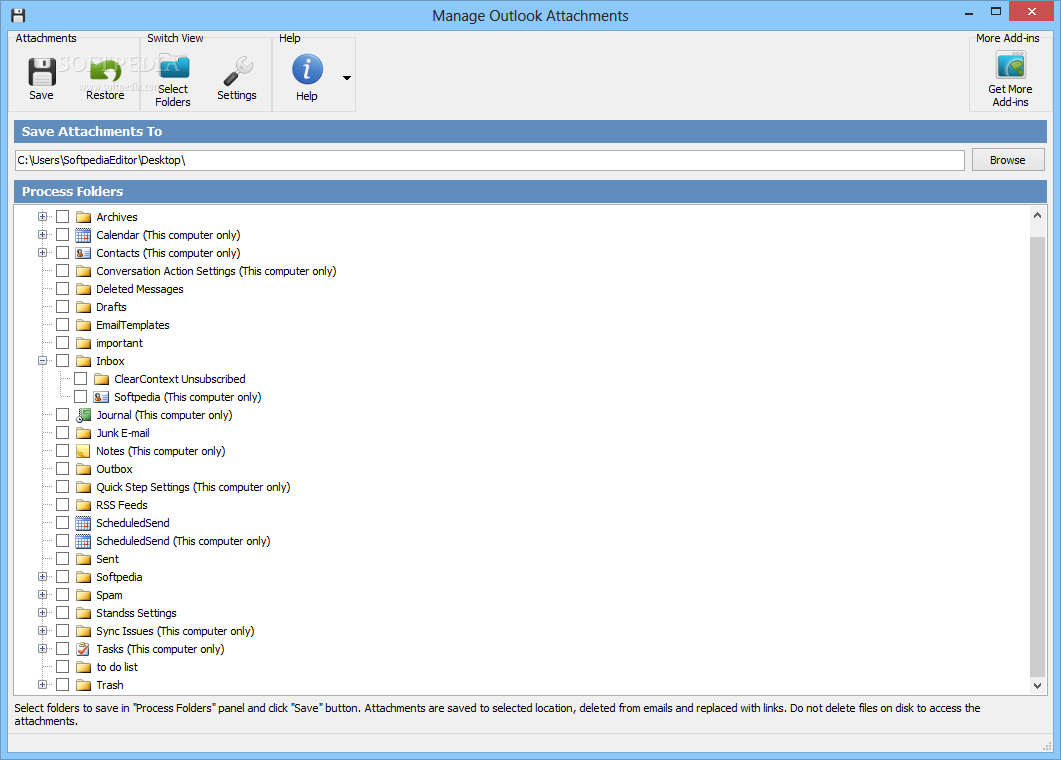Image resolution: width=1061 pixels, height=760 pixels.
Task: Expand the Contacts tree node
Action: click(43, 252)
